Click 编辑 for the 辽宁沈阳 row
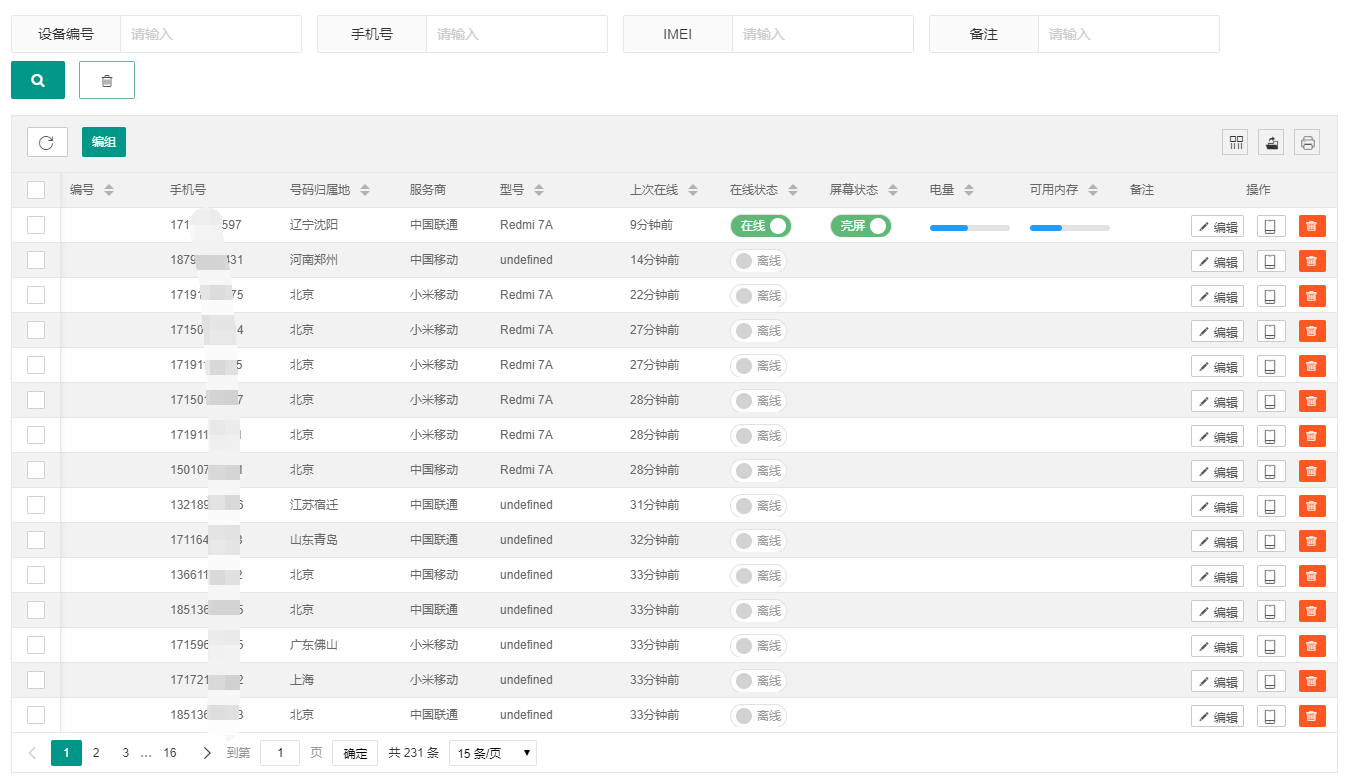Screen dimensions: 1345x780 [x=1217, y=226]
